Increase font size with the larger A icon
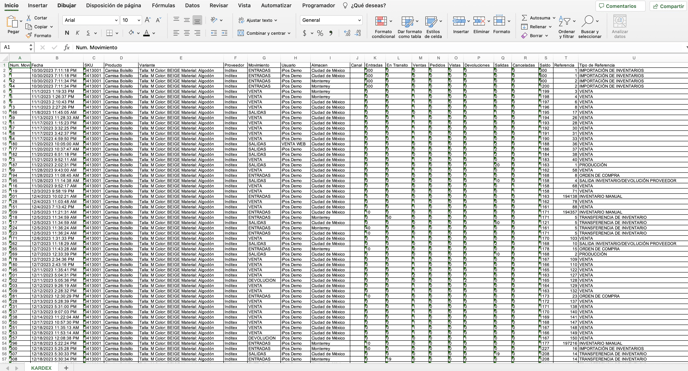The image size is (688, 371). 148,20
